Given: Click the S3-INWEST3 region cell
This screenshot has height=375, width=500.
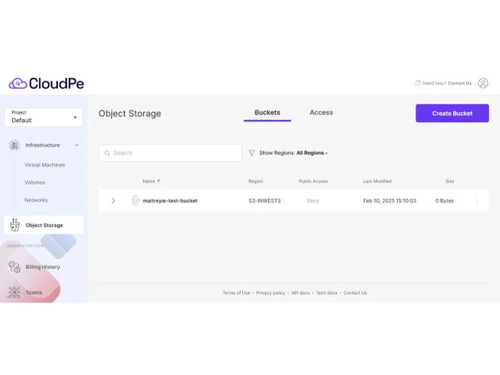Looking at the screenshot, I should click(x=265, y=201).
